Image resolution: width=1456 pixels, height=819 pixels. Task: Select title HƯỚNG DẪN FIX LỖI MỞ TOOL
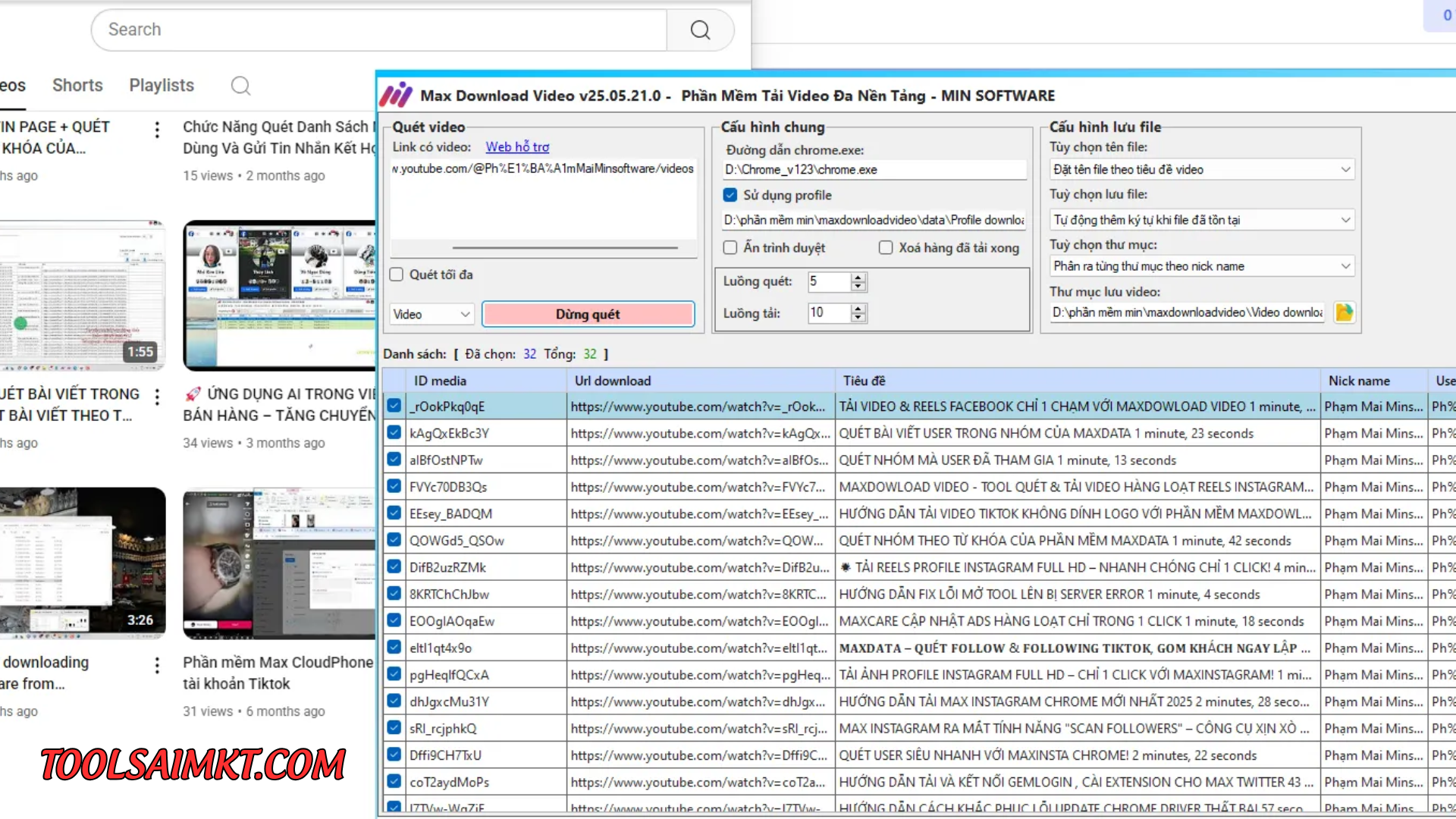(x=1077, y=594)
